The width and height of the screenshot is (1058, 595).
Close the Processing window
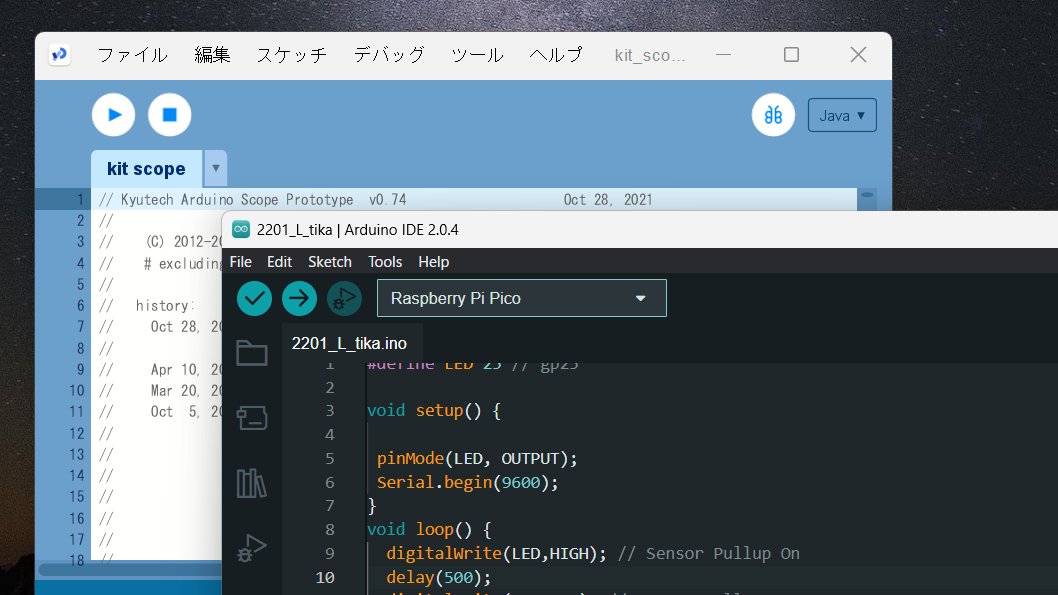[858, 55]
